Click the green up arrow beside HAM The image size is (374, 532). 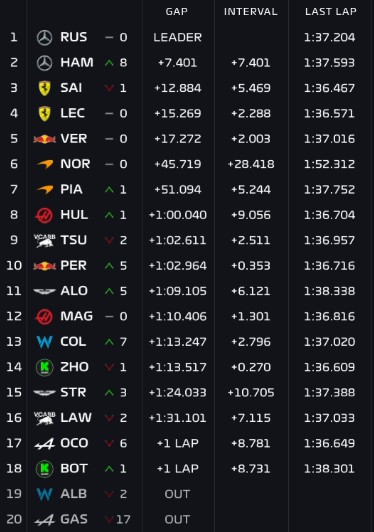[x=109, y=63]
